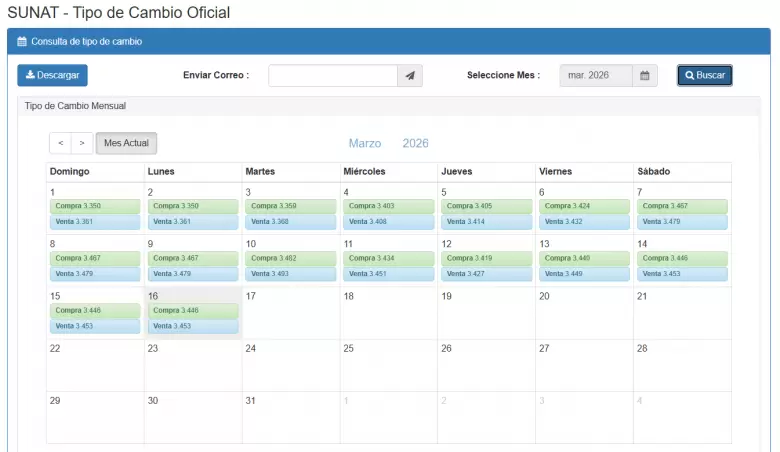Select Compra 3.350 on Sunday March 1

click(95, 206)
